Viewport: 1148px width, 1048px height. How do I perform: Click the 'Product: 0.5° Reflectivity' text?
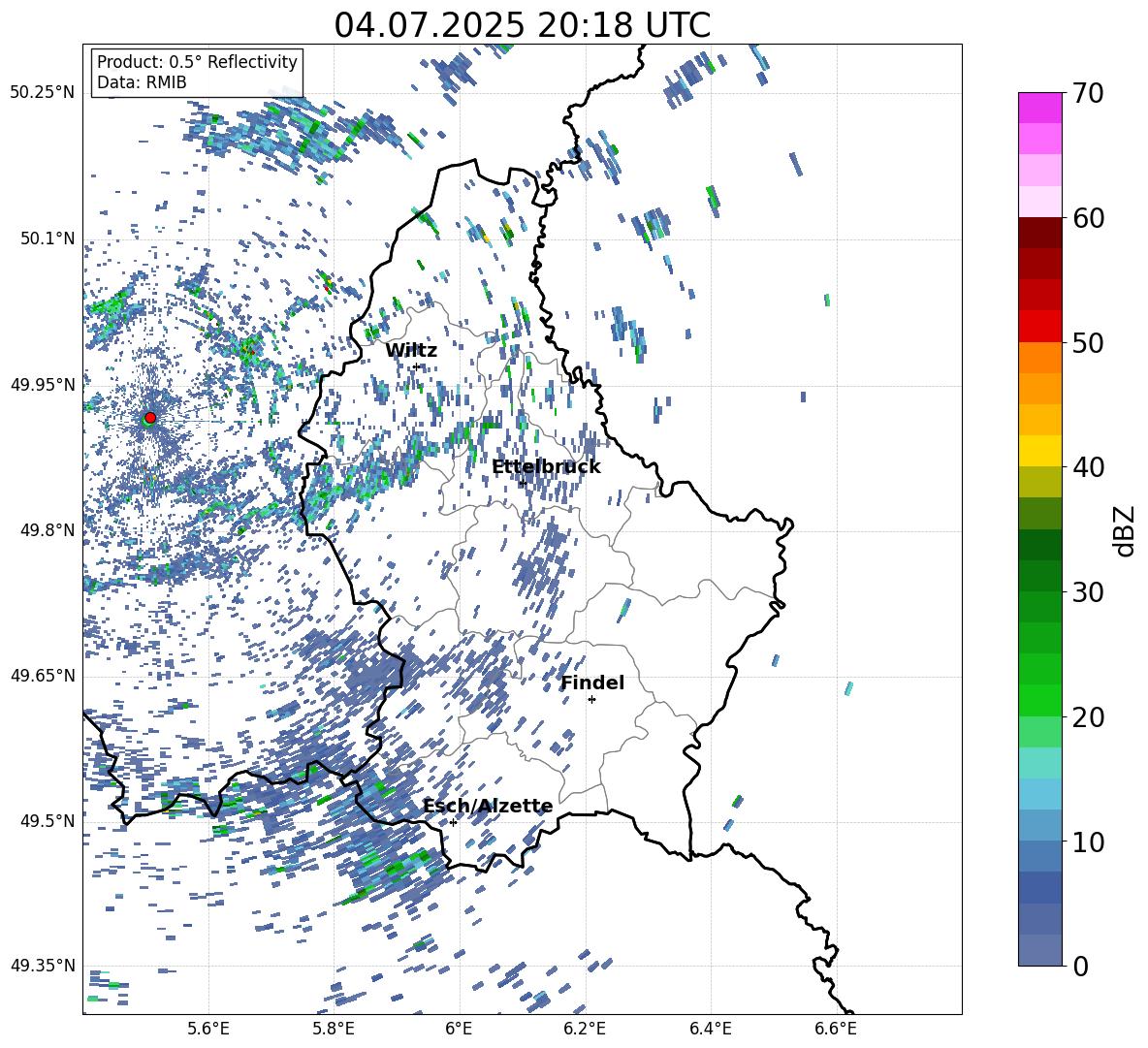pos(197,62)
